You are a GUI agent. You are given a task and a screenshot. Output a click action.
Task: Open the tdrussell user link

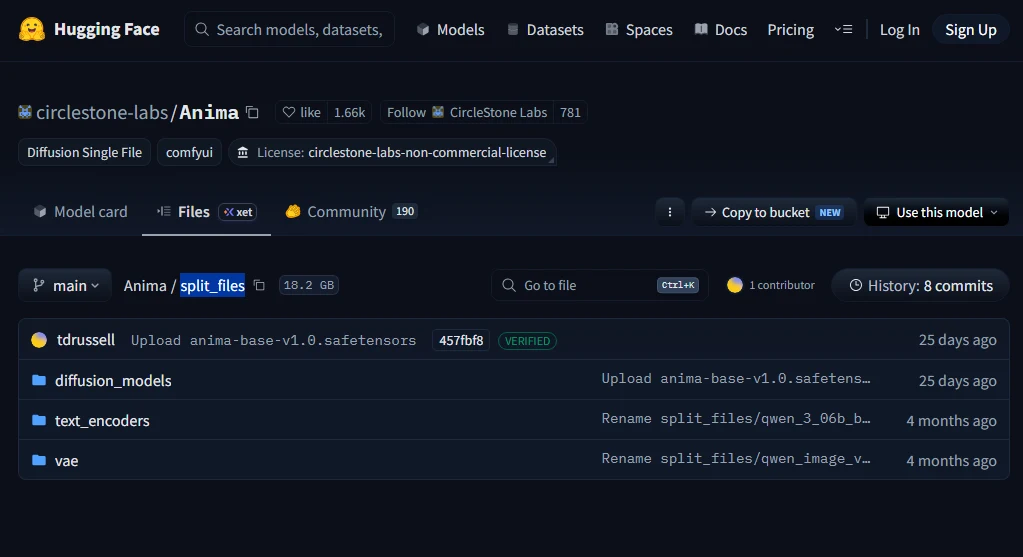coord(85,340)
